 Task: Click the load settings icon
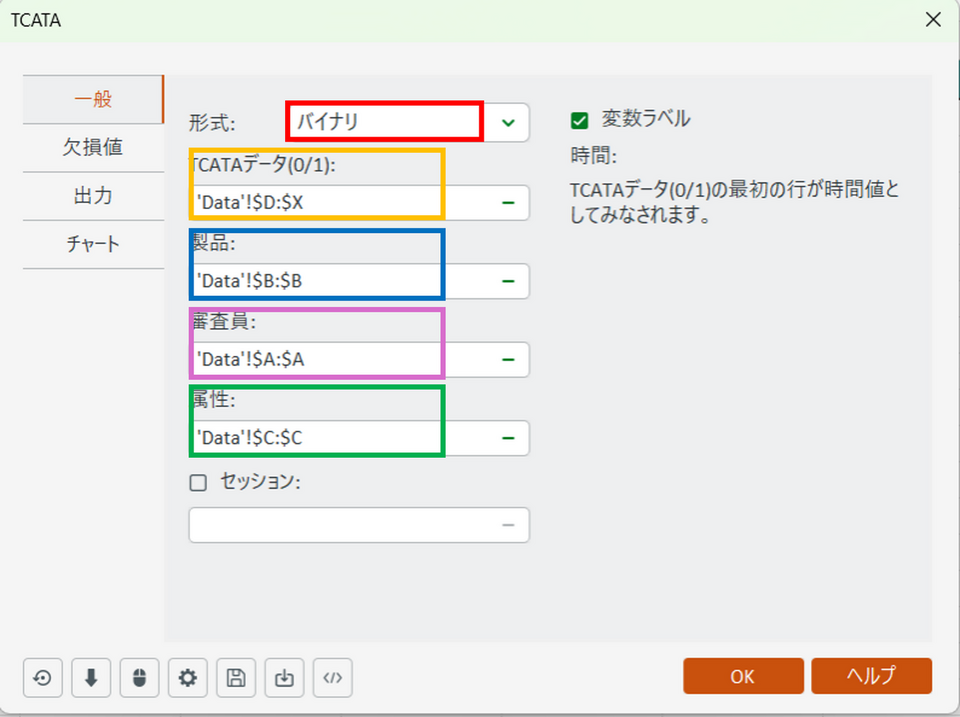(285, 678)
